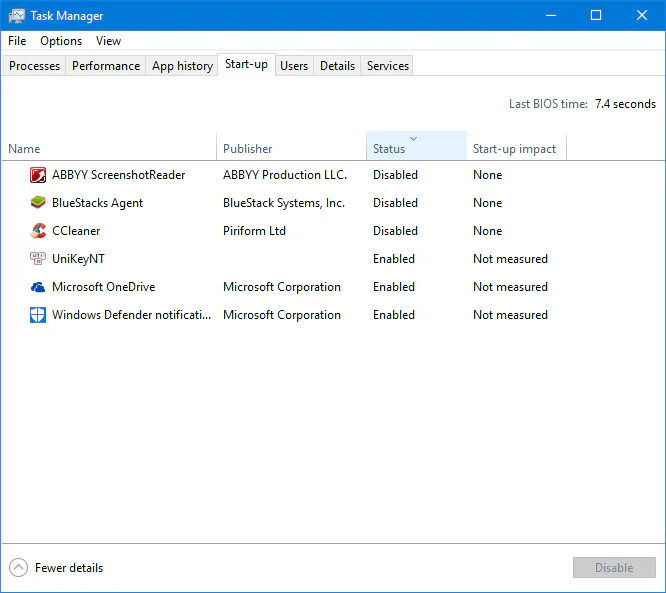The image size is (666, 593).
Task: Click the Microsoft OneDrive cloud icon
Action: (x=38, y=287)
